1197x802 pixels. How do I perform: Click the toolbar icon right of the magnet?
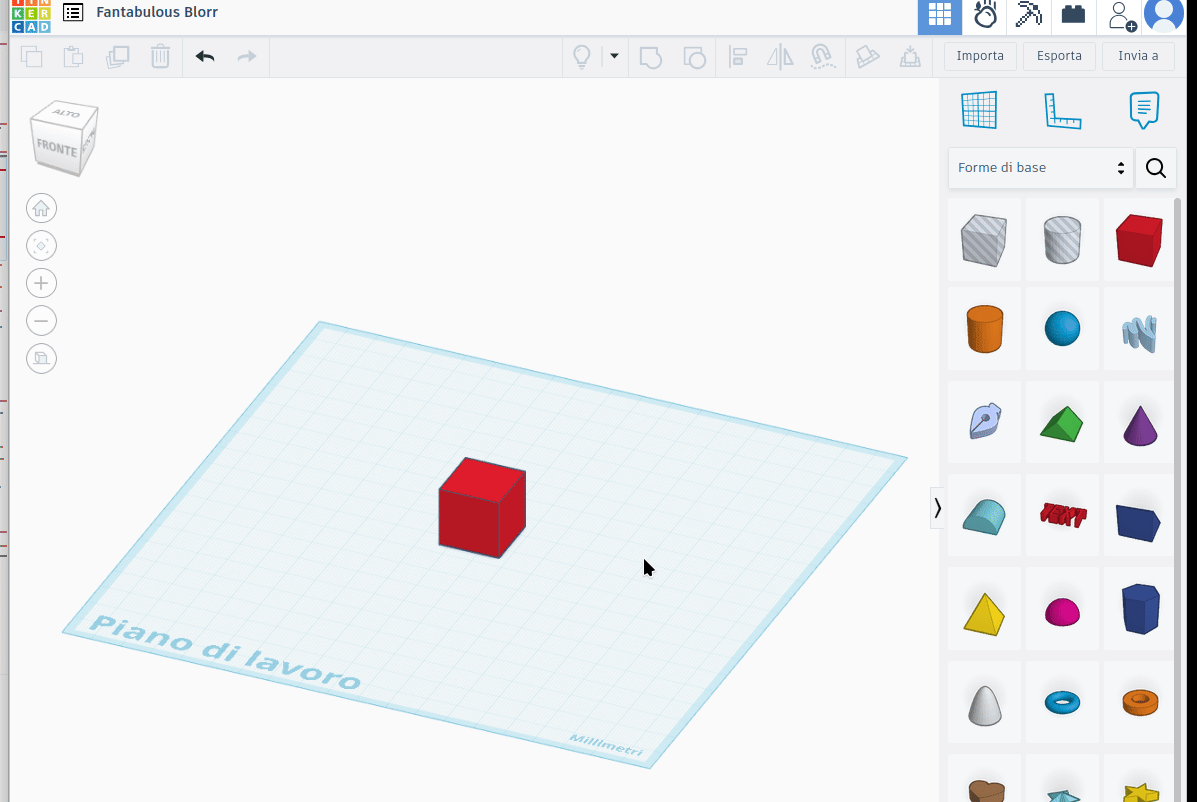point(867,57)
